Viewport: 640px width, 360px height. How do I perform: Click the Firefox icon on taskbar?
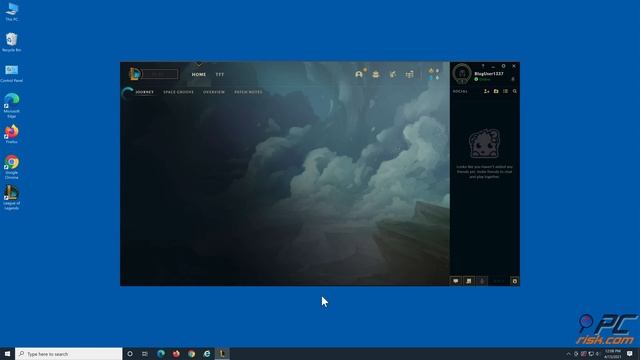pyautogui.click(x=176, y=354)
